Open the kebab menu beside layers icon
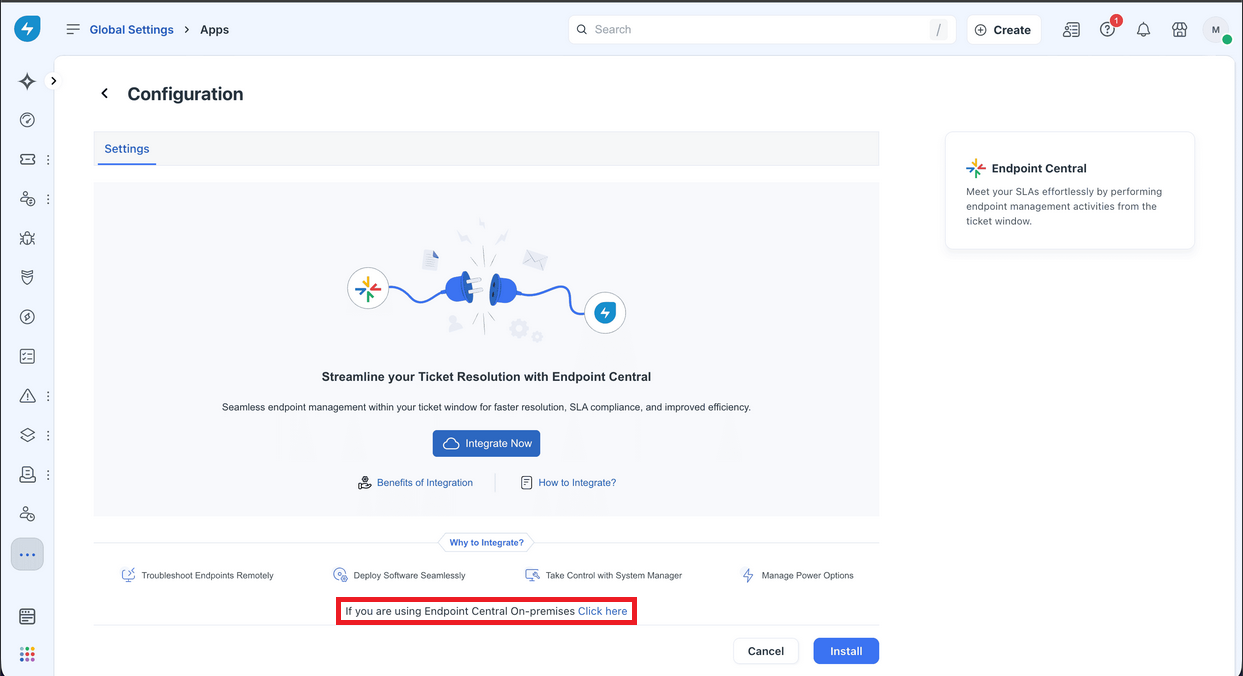This screenshot has width=1243, height=676. (48, 436)
